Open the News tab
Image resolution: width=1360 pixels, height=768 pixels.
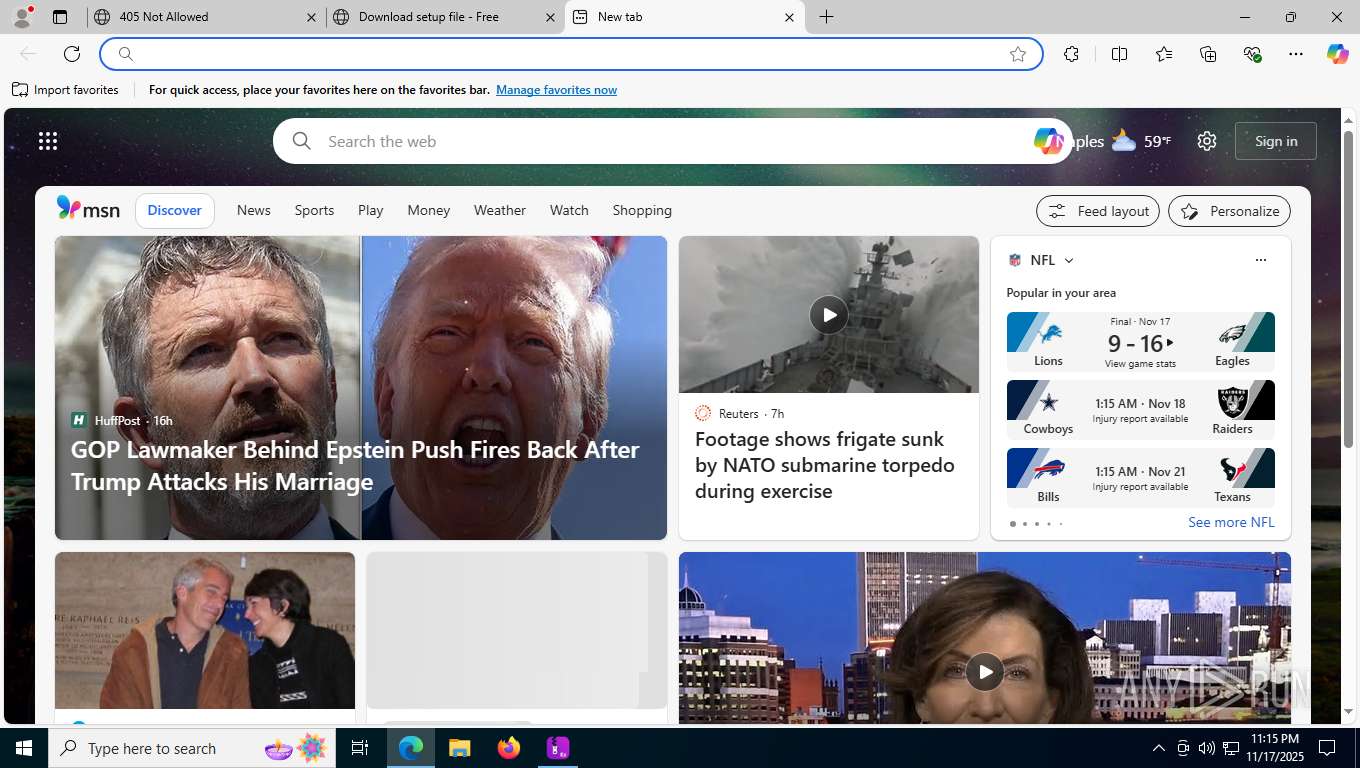(x=253, y=210)
